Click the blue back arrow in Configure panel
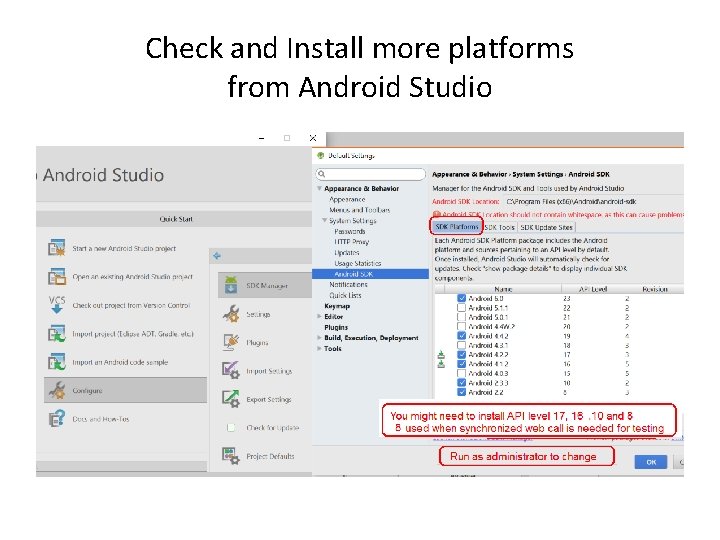720x540 pixels. pos(217,256)
